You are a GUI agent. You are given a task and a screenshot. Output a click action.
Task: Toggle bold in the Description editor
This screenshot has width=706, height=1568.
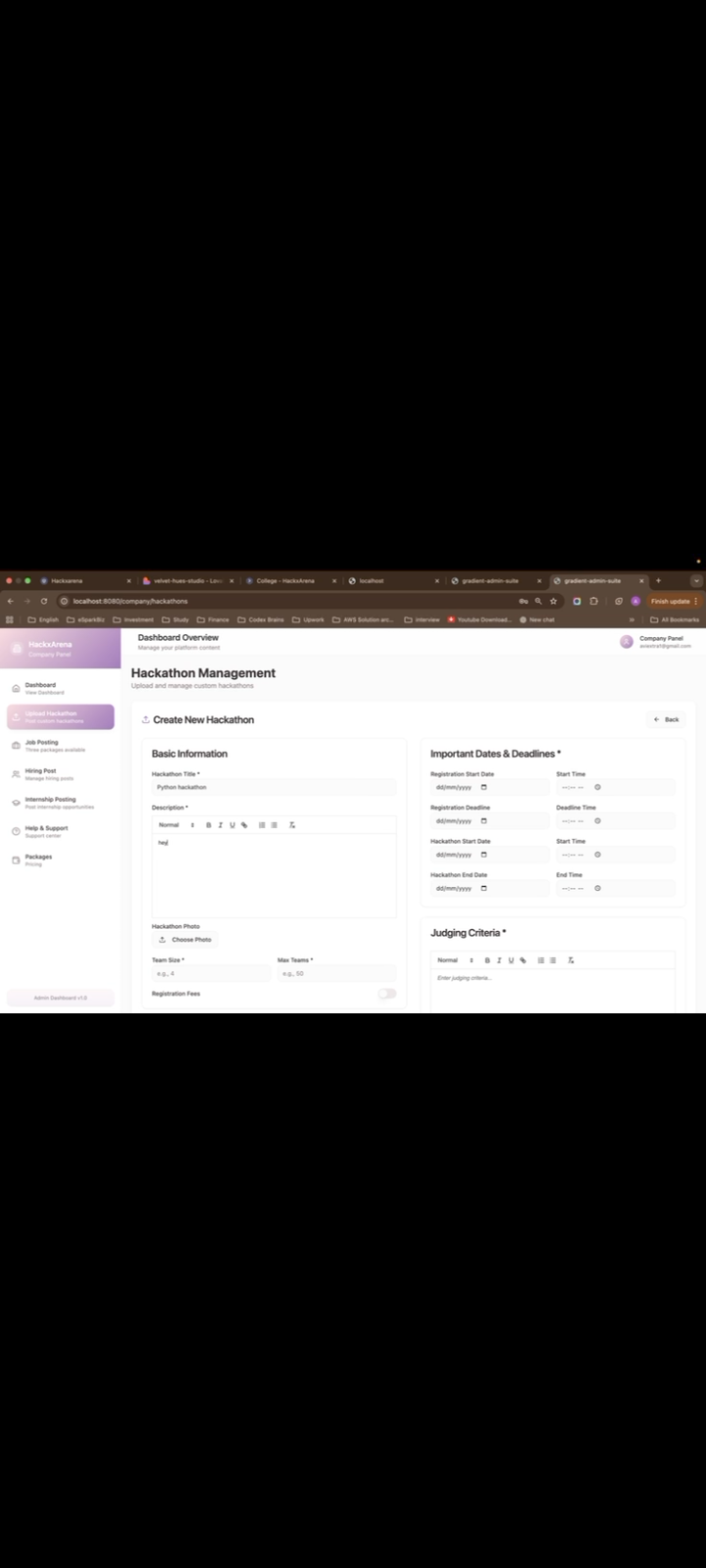pyautogui.click(x=209, y=825)
